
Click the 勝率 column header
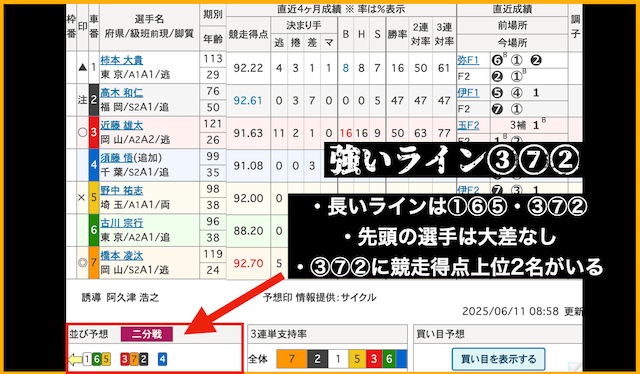tap(397, 35)
